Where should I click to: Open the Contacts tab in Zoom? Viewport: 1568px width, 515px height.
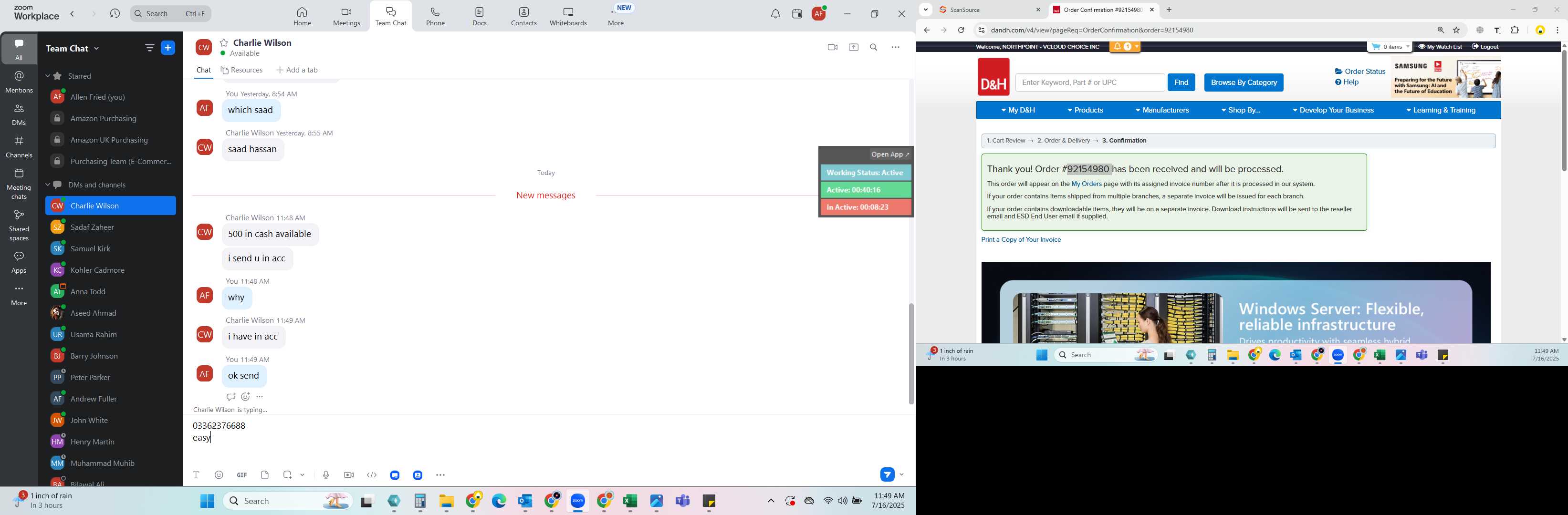pyautogui.click(x=523, y=16)
